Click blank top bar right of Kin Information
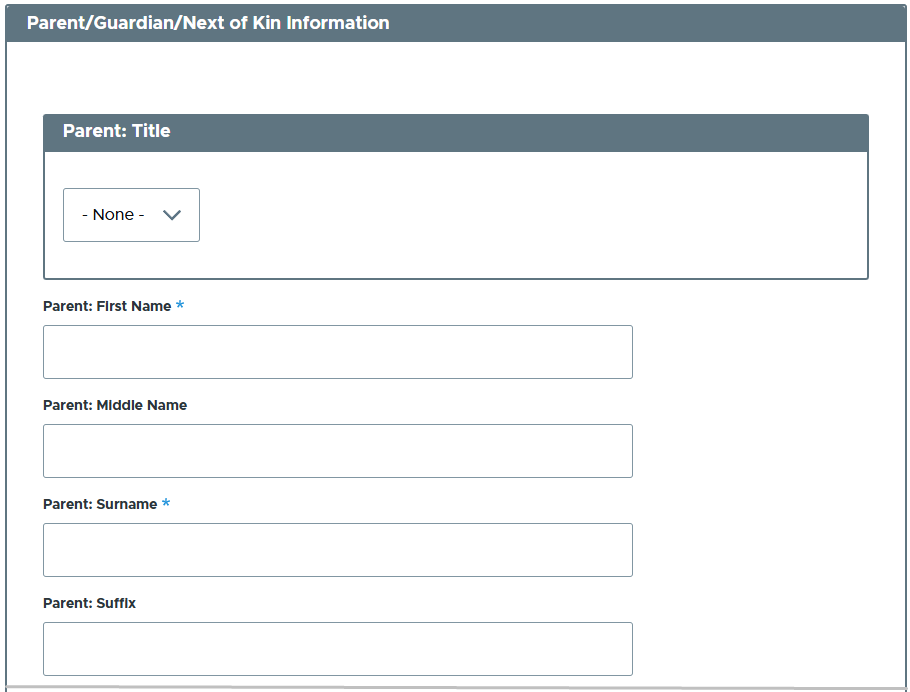The width and height of the screenshot is (910, 692). [650, 22]
